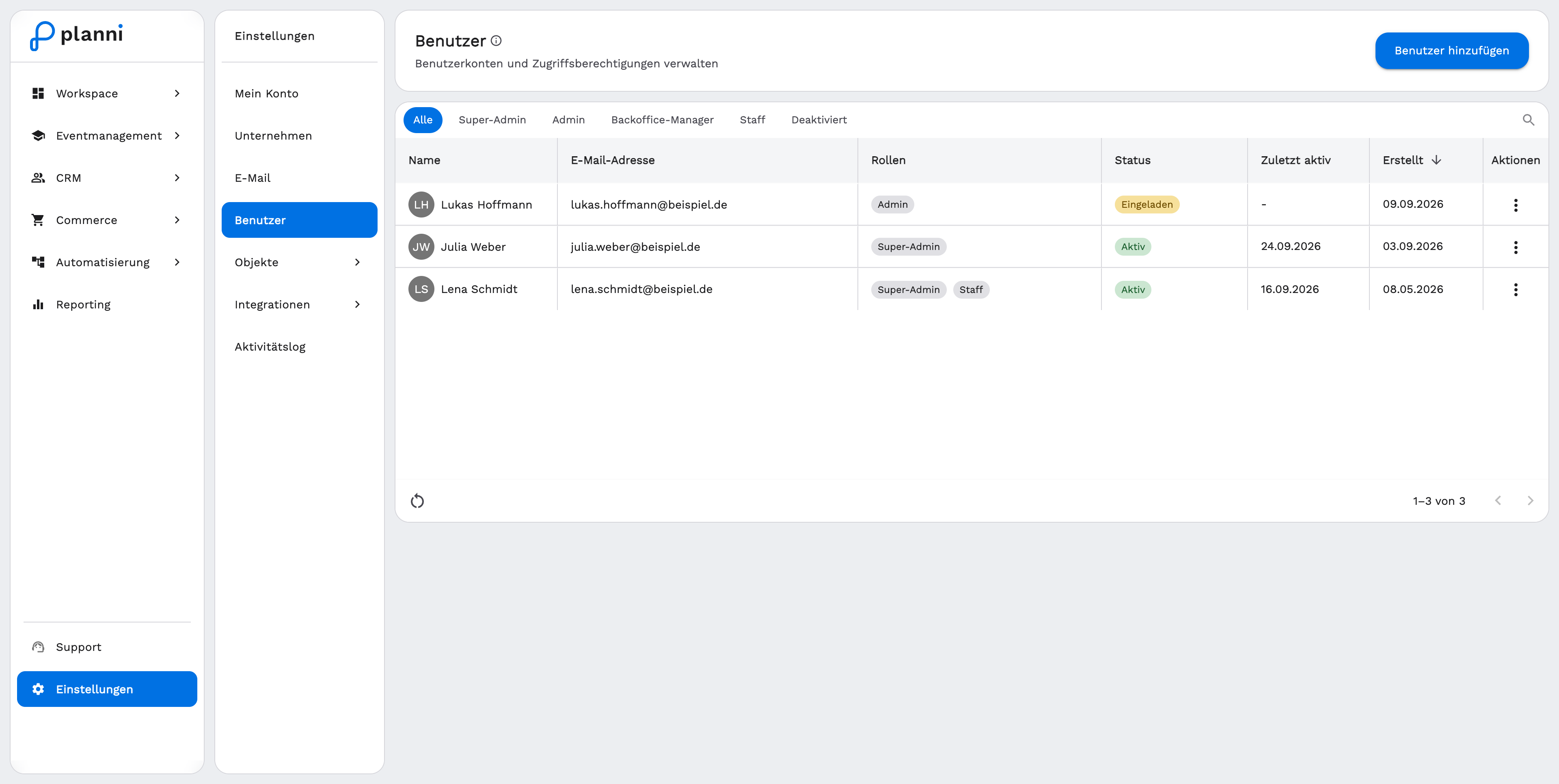
Task: Open the E-Mail settings page
Action: pos(299,178)
